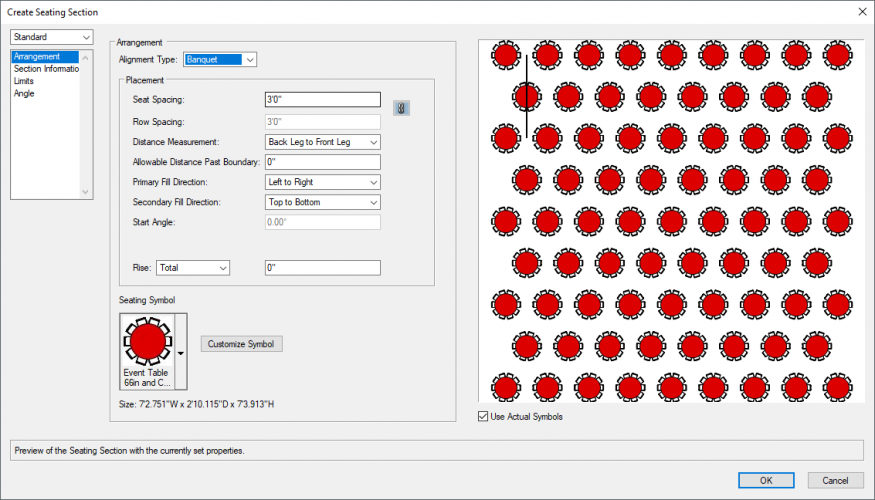This screenshot has width=875, height=500.
Task: Toggle the Use Actual Symbols checkbox
Action: [485, 416]
